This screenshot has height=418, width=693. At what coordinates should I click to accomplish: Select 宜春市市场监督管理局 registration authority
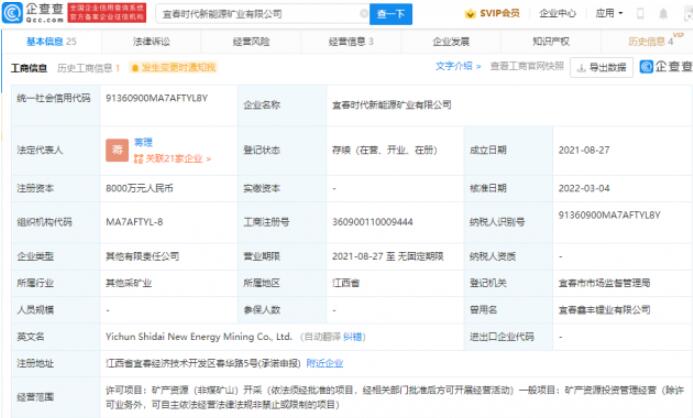tap(604, 283)
